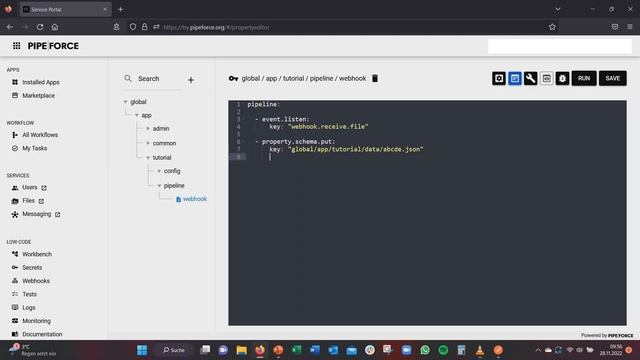Delete property via trash icon
Viewport: 640px width, 360px height.
375,78
